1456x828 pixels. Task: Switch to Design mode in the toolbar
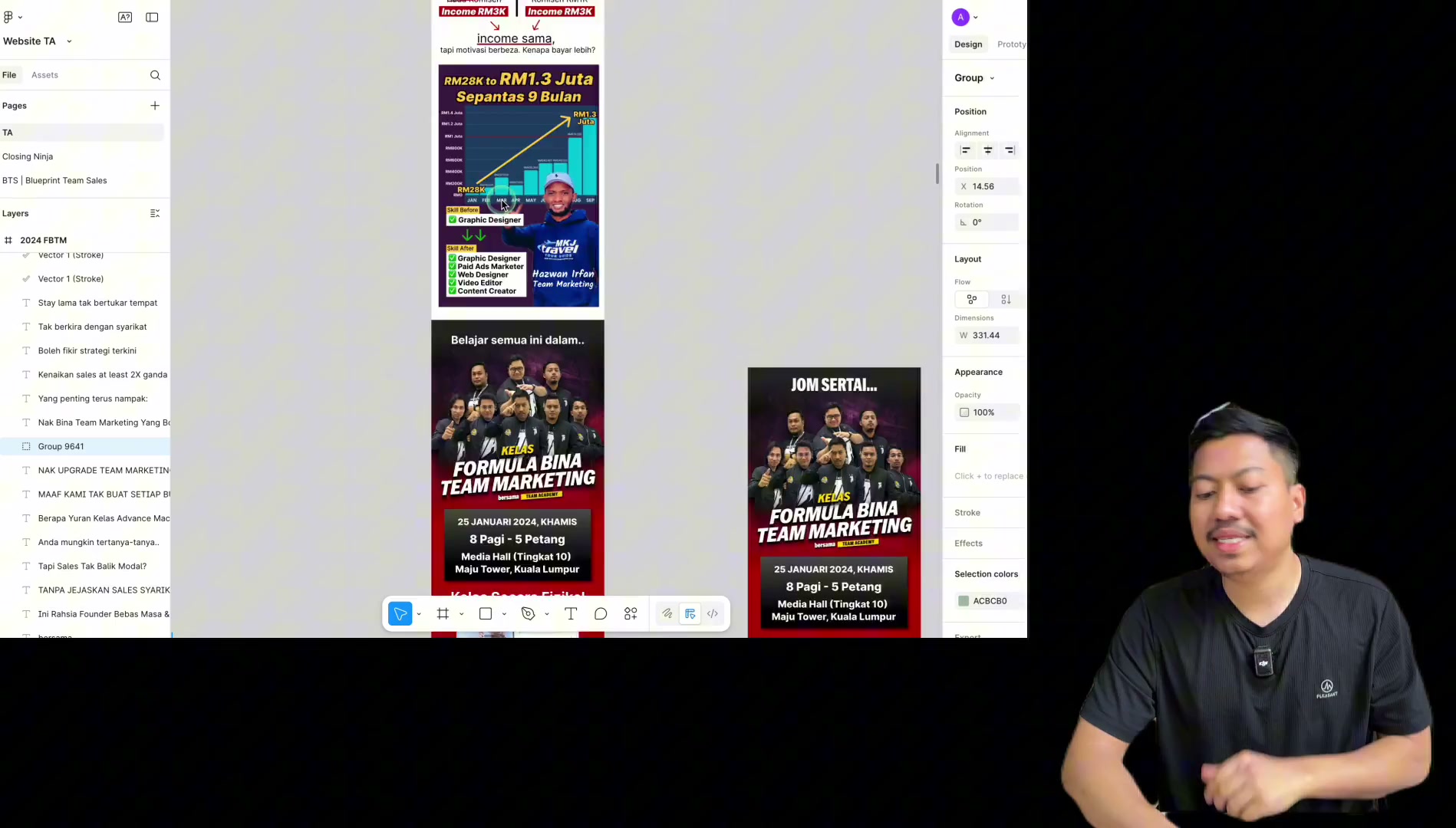pos(690,614)
